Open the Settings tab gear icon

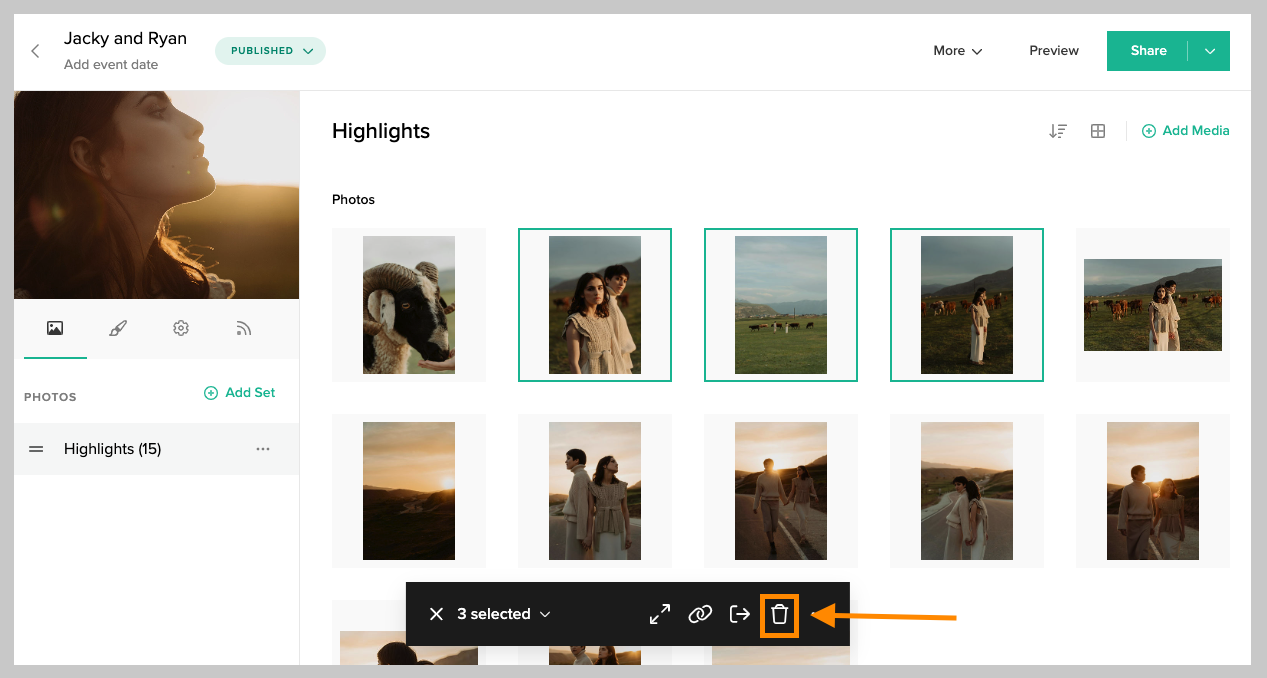(x=181, y=328)
